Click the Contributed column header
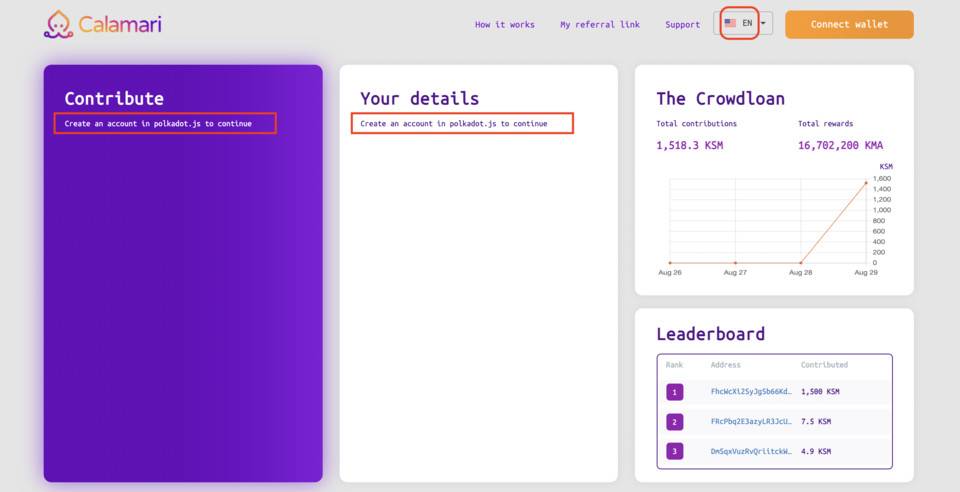 pyautogui.click(x=824, y=365)
